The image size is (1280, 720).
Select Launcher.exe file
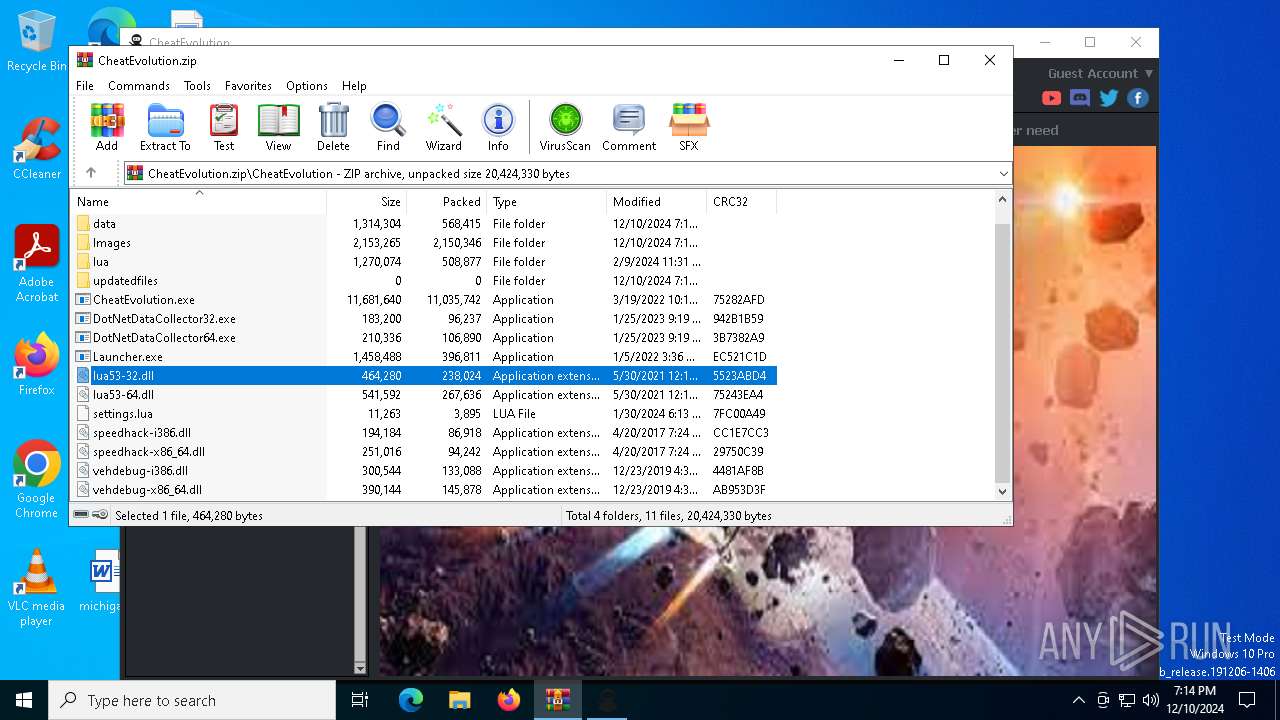coord(424,357)
